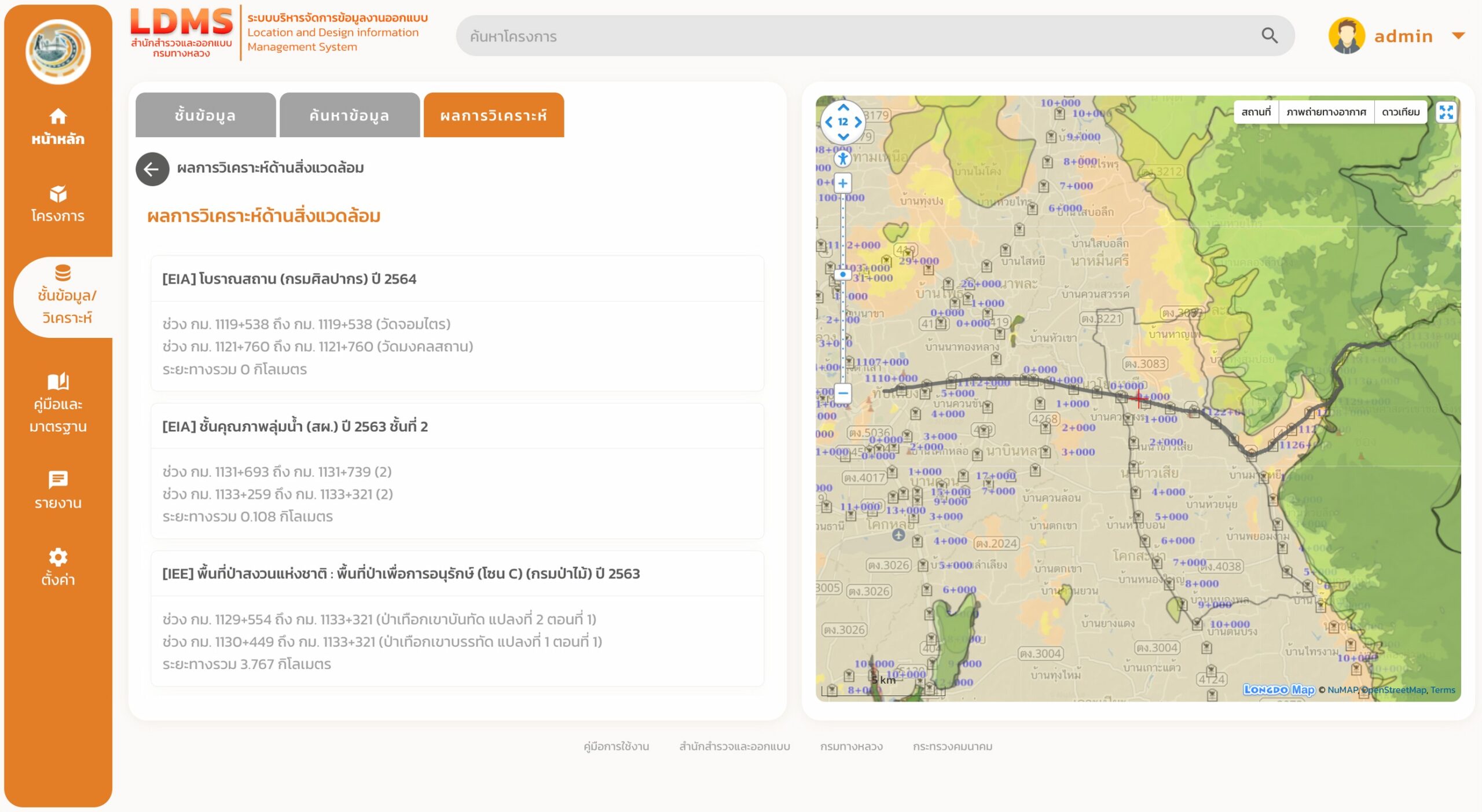Toggle map fullscreen icon

[1446, 112]
